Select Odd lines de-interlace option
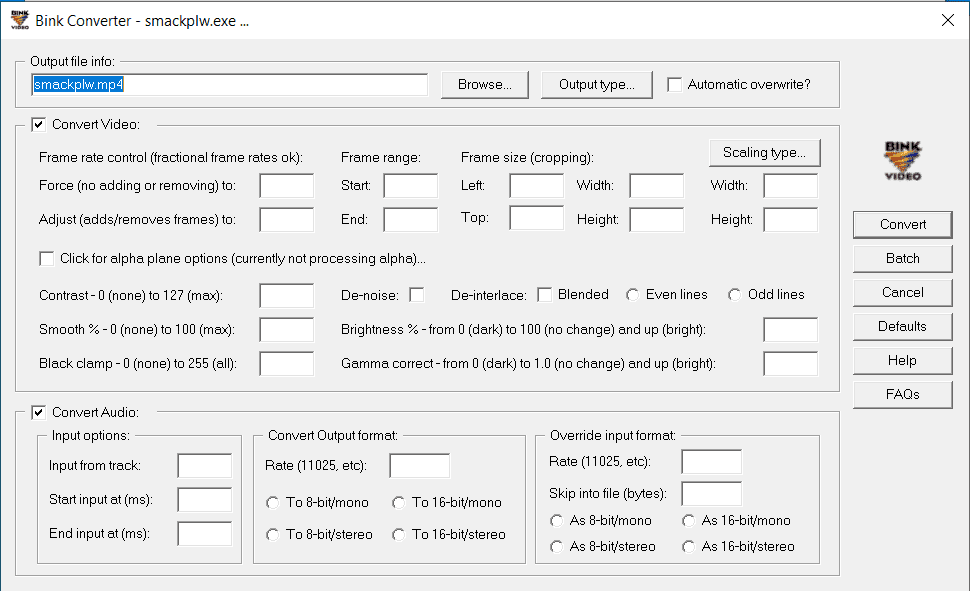 (734, 295)
